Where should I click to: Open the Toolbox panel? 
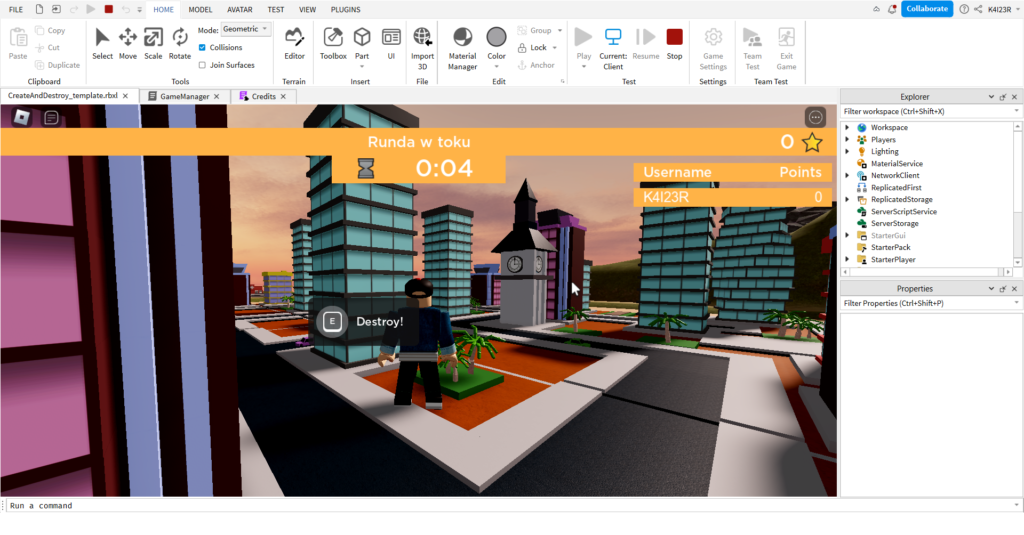[333, 44]
